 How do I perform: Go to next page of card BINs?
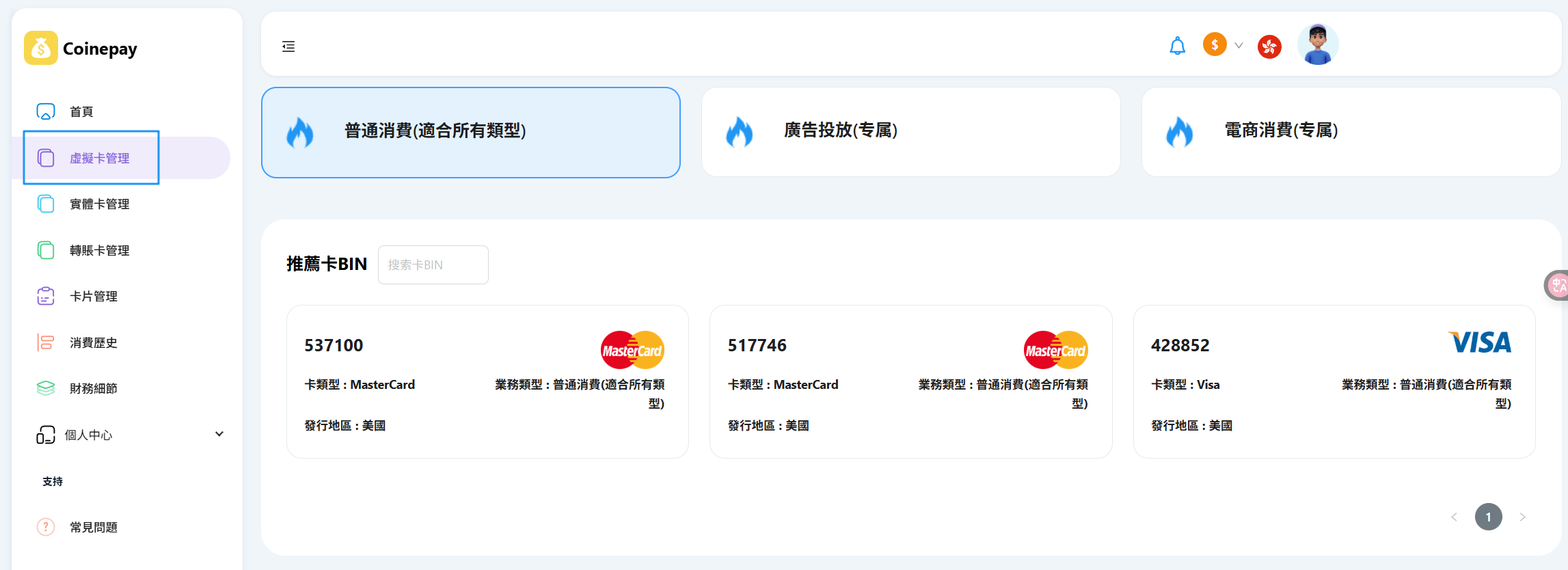(1522, 517)
